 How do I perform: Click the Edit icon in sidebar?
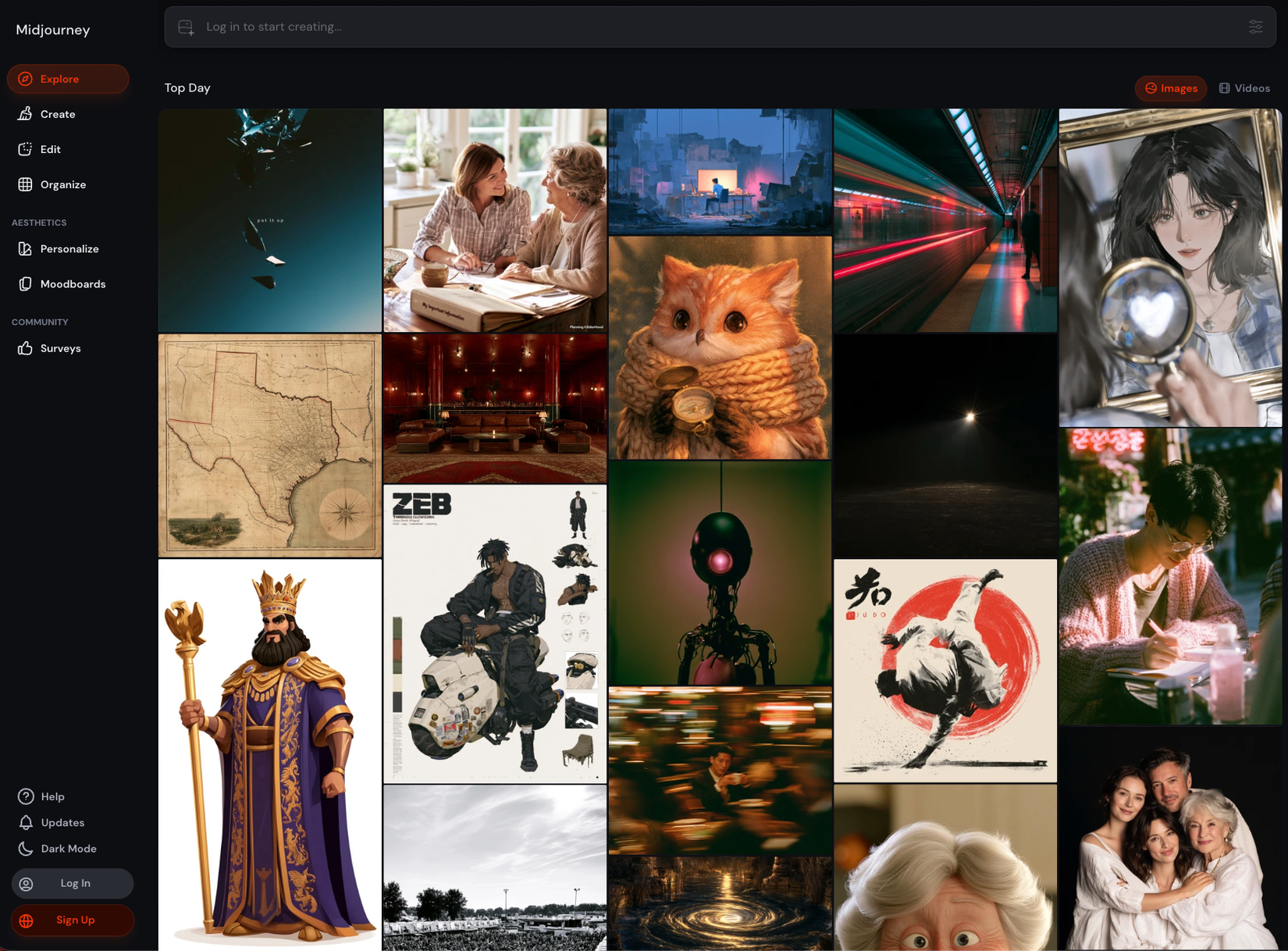pyautogui.click(x=25, y=149)
